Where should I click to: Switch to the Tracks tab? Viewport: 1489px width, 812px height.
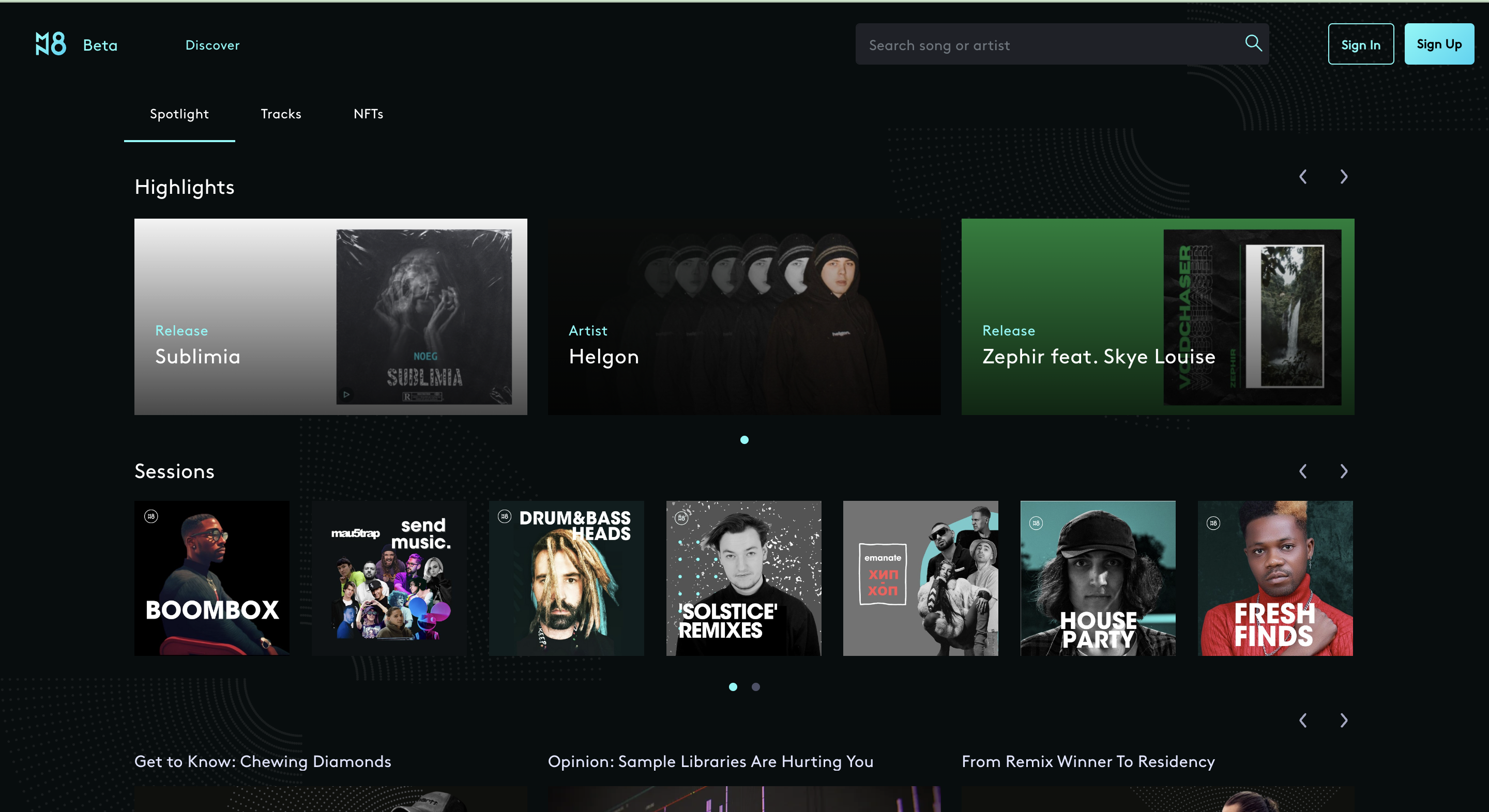[x=281, y=114]
